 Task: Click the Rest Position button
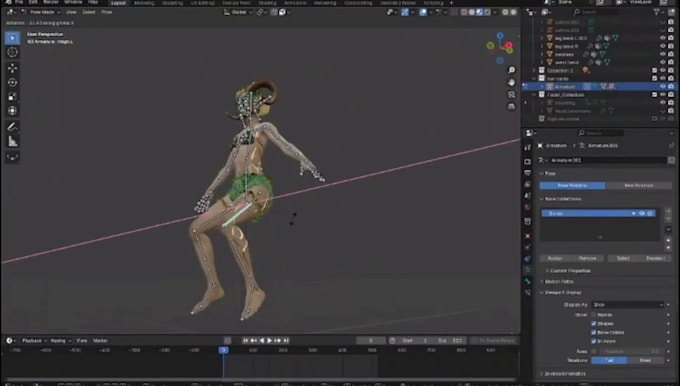639,186
